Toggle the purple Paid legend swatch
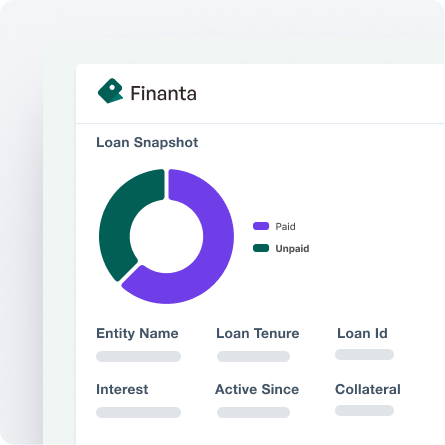 coord(261,226)
